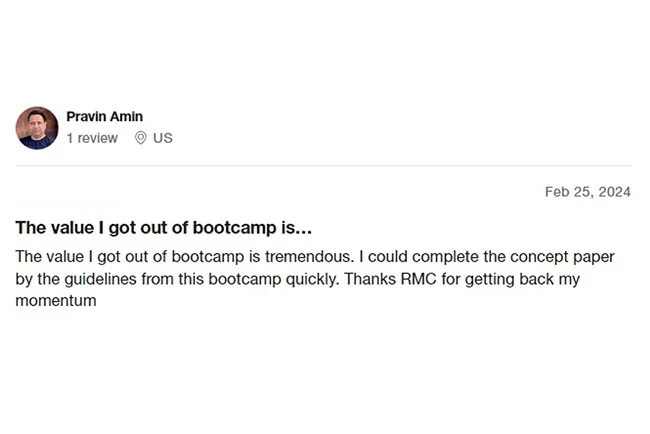Click the horizontal divider below reviewer info
The image size is (650, 434).
coord(324,165)
